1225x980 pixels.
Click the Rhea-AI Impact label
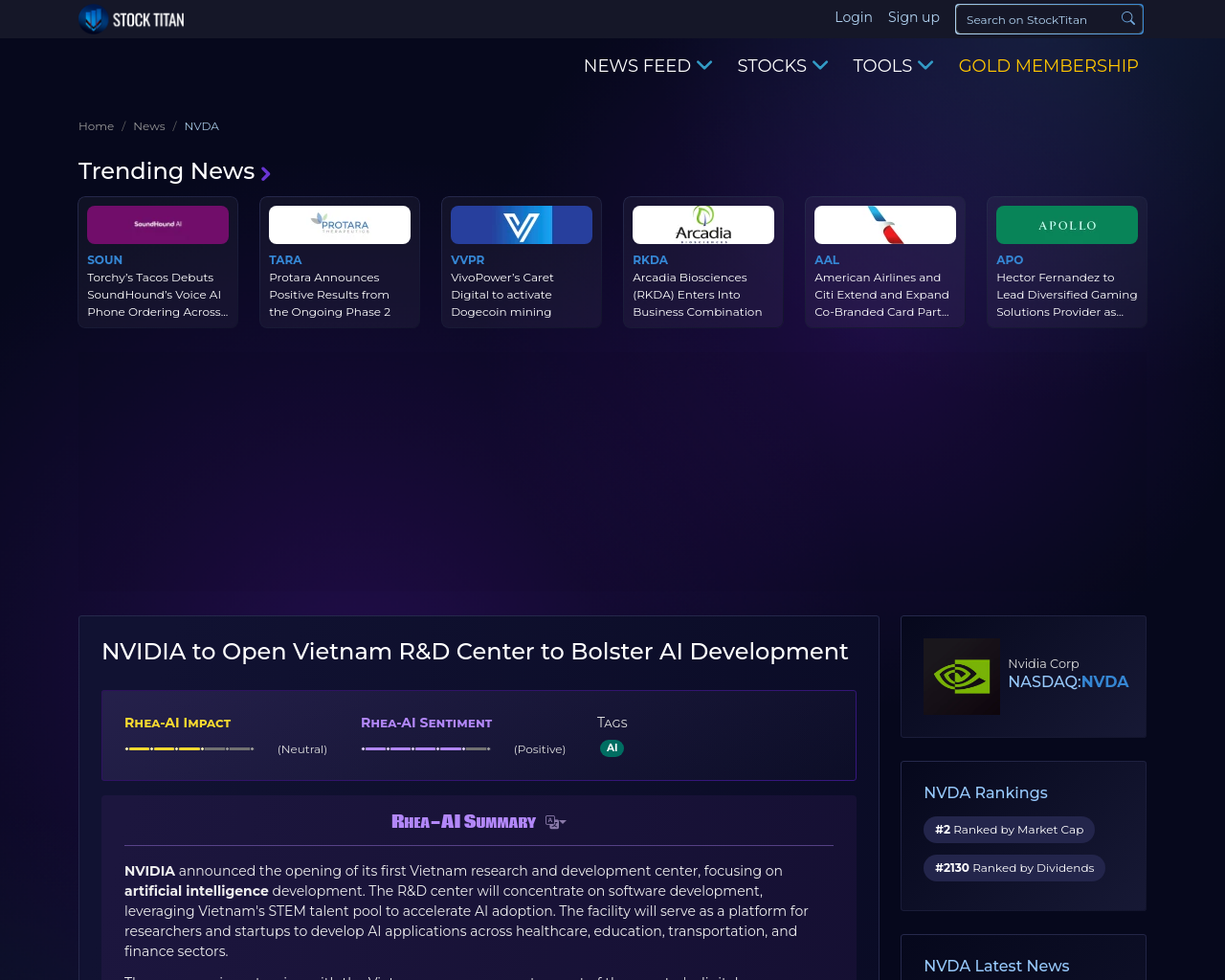(x=178, y=723)
